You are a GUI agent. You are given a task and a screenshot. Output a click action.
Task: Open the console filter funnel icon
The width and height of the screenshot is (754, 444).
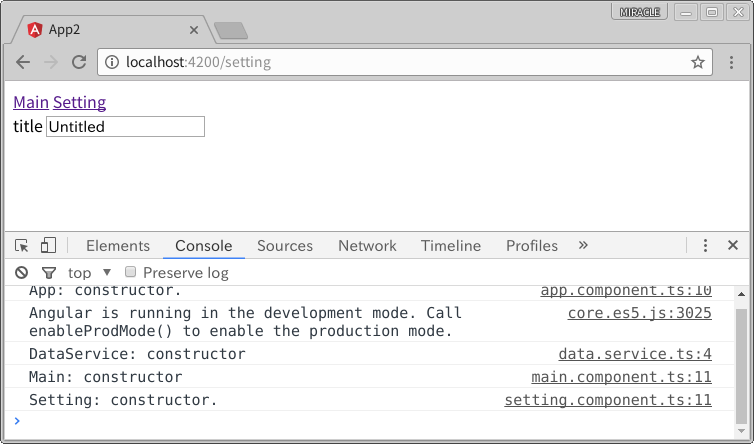coord(48,273)
